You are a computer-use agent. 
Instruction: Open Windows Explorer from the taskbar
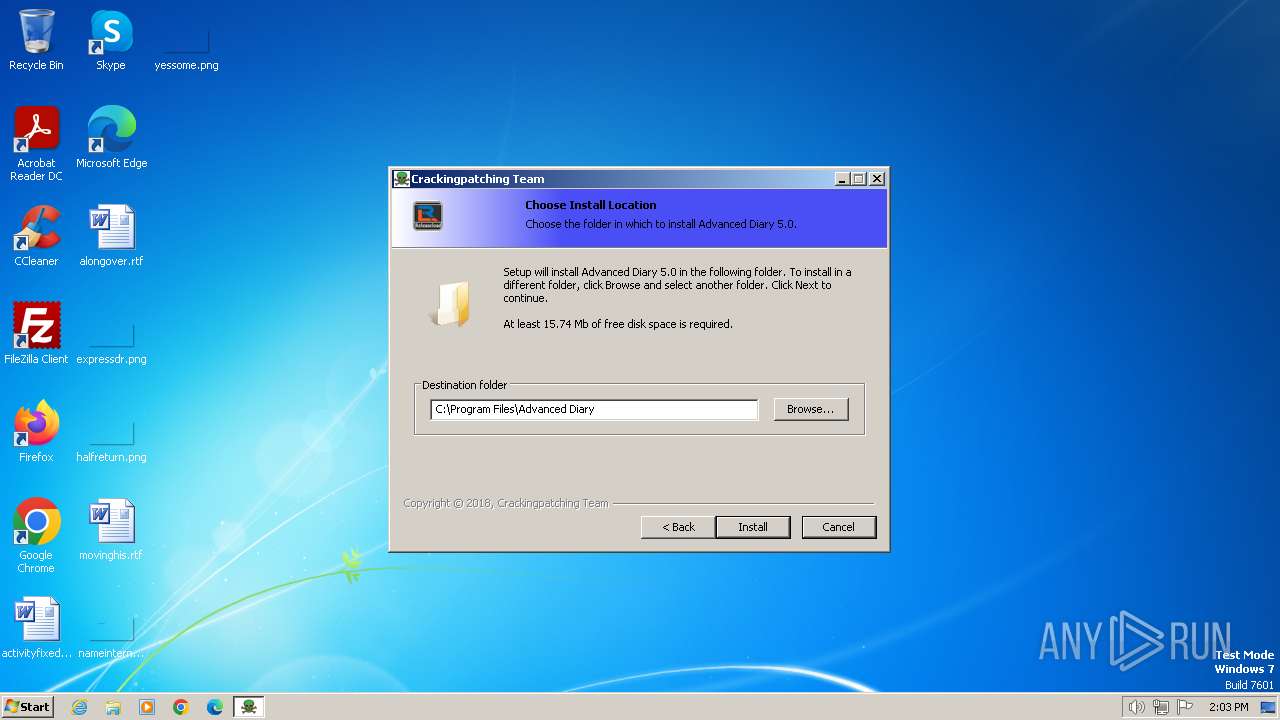tap(113, 707)
